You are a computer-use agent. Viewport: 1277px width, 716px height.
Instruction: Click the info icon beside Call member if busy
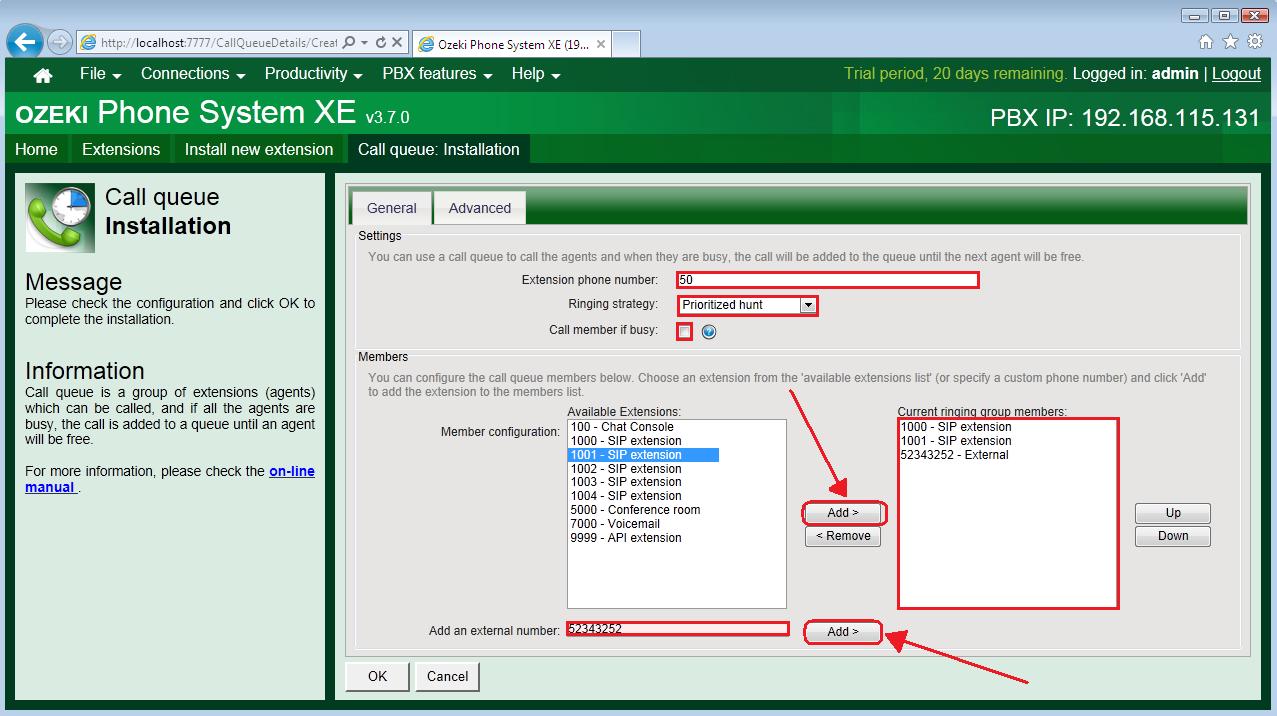coord(708,331)
